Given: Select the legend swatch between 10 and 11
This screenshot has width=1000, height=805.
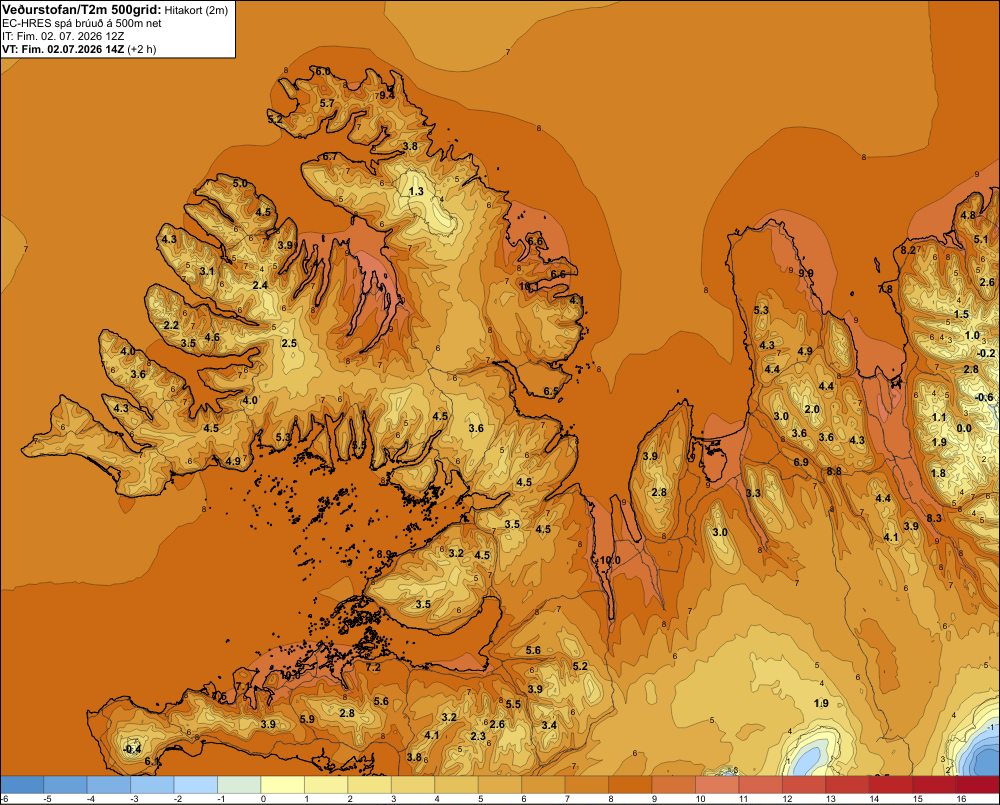Looking at the screenshot, I should pyautogui.click(x=717, y=784).
